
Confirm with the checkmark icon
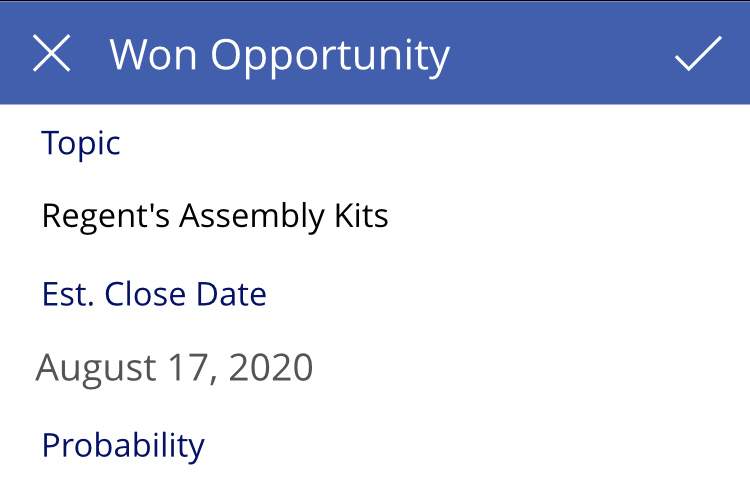pyautogui.click(x=697, y=54)
